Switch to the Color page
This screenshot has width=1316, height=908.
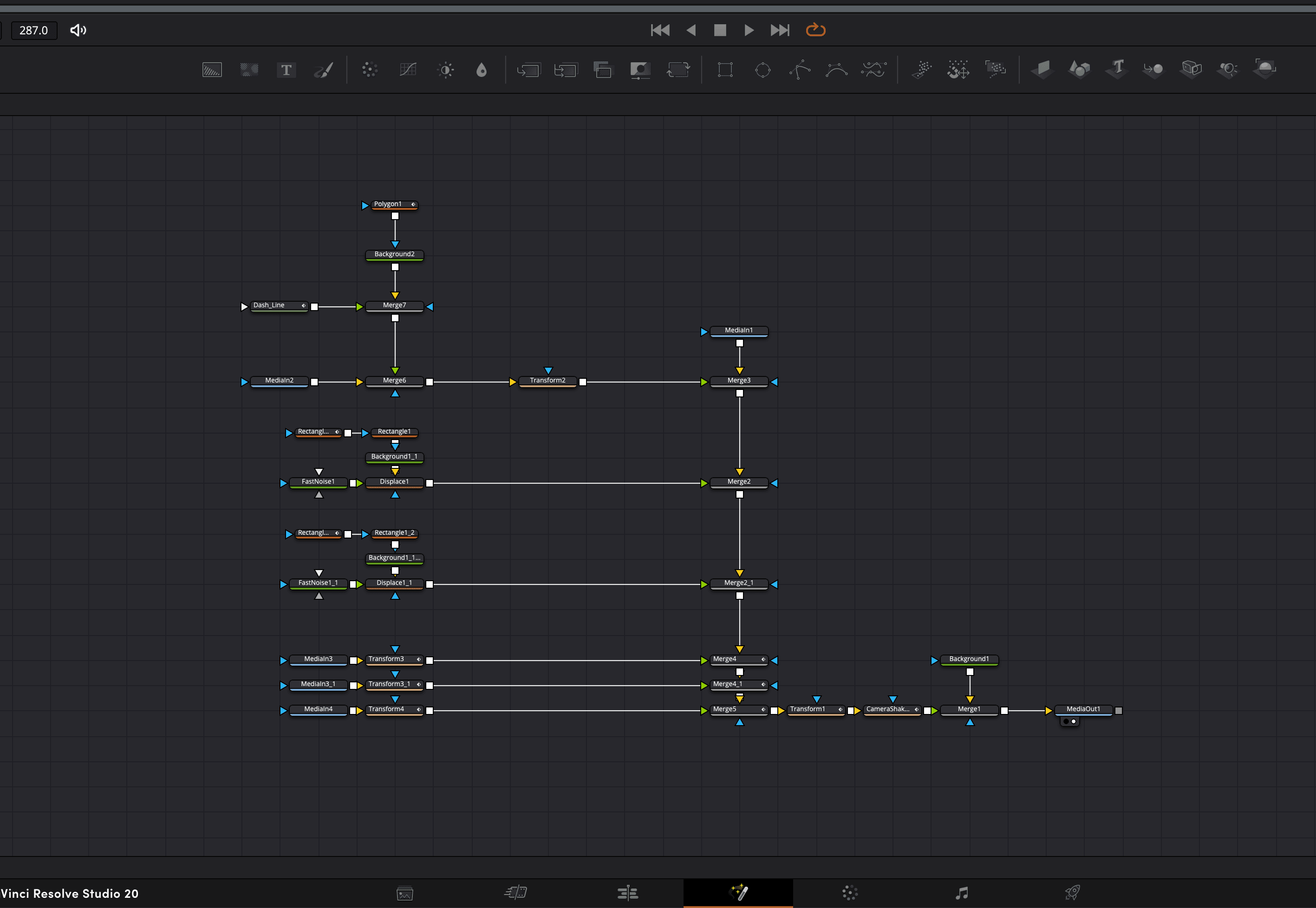(849, 893)
